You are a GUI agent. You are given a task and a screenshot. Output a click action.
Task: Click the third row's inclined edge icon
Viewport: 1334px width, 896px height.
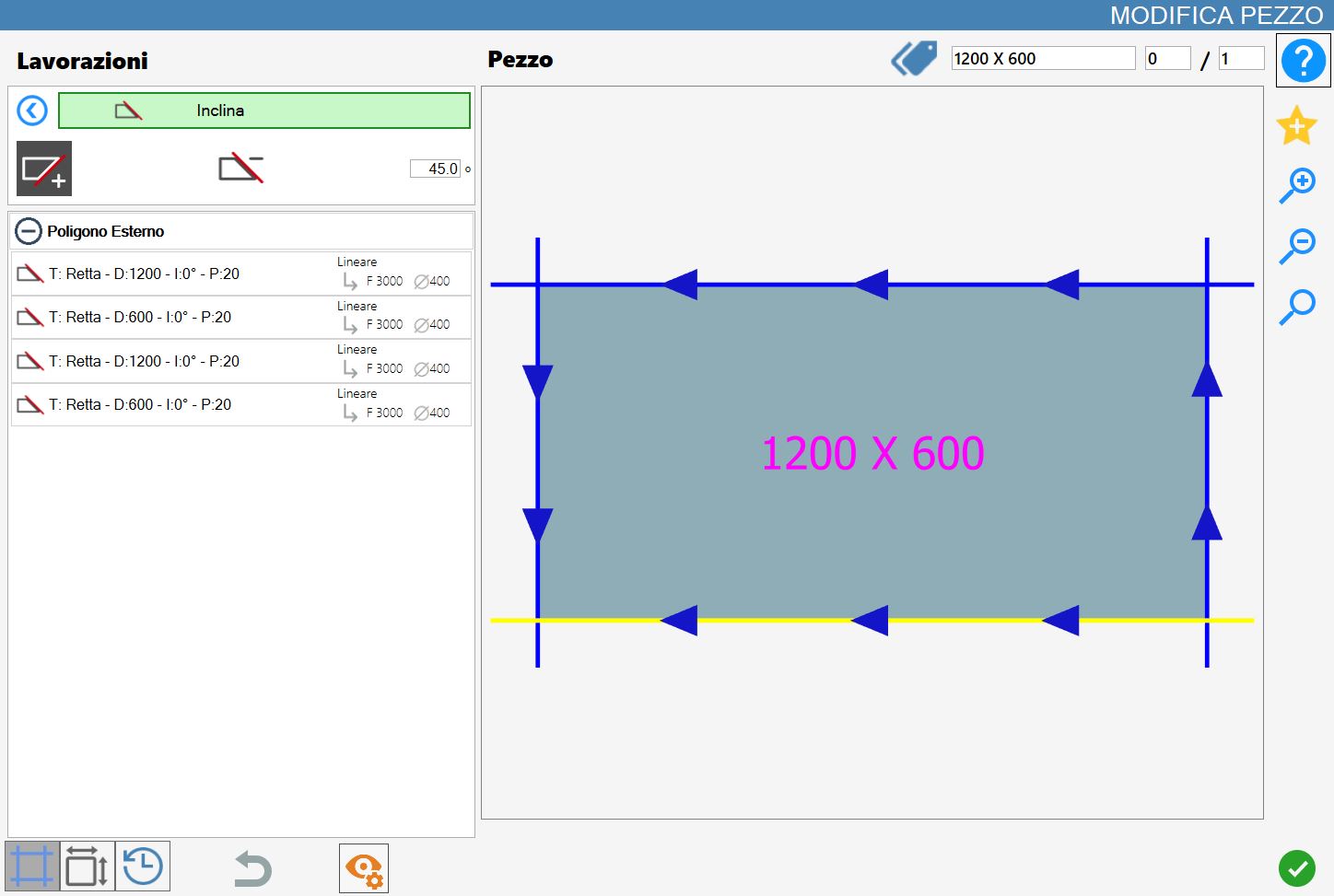click(x=30, y=361)
